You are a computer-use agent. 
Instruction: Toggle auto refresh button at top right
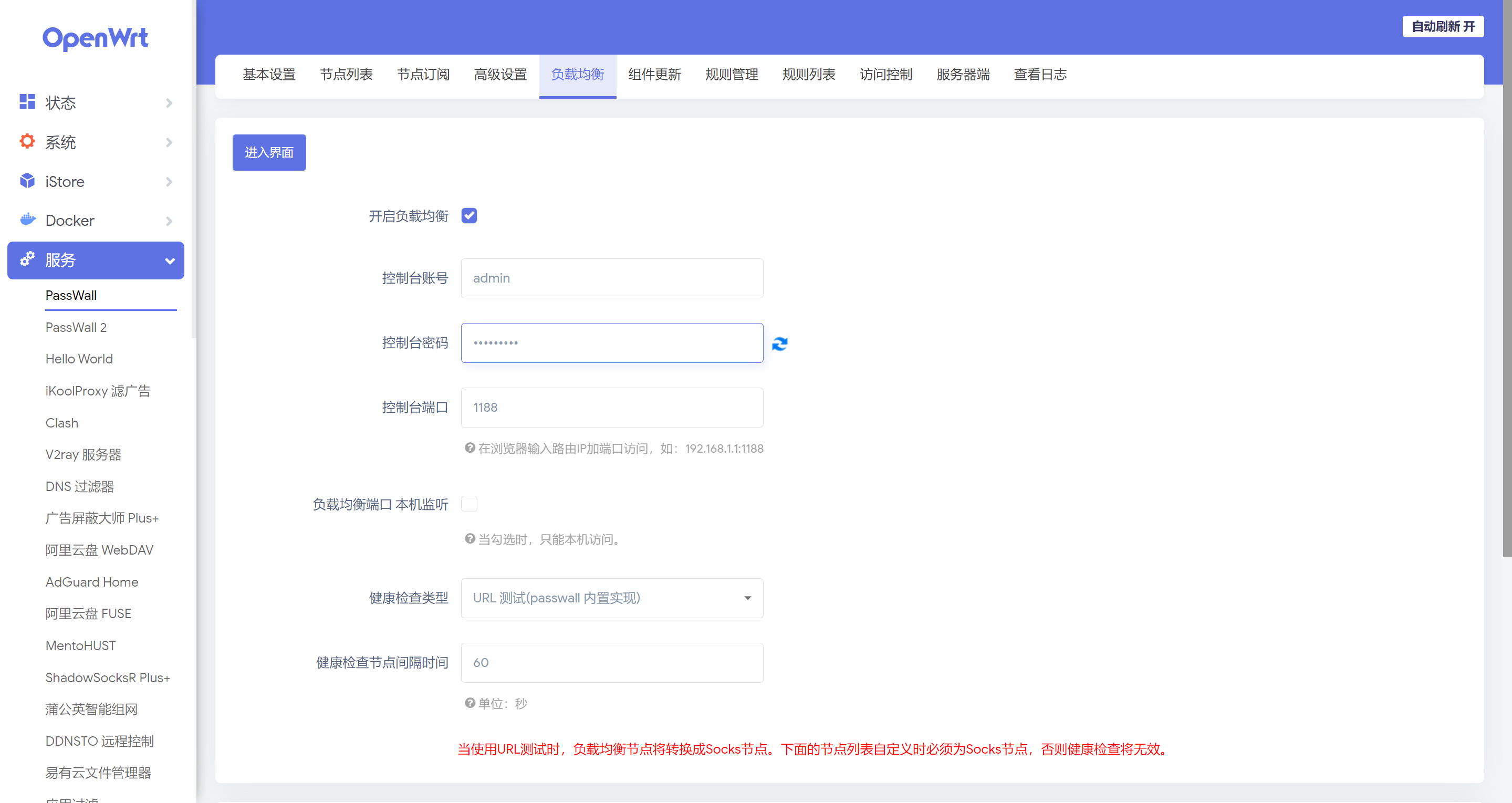click(x=1442, y=26)
